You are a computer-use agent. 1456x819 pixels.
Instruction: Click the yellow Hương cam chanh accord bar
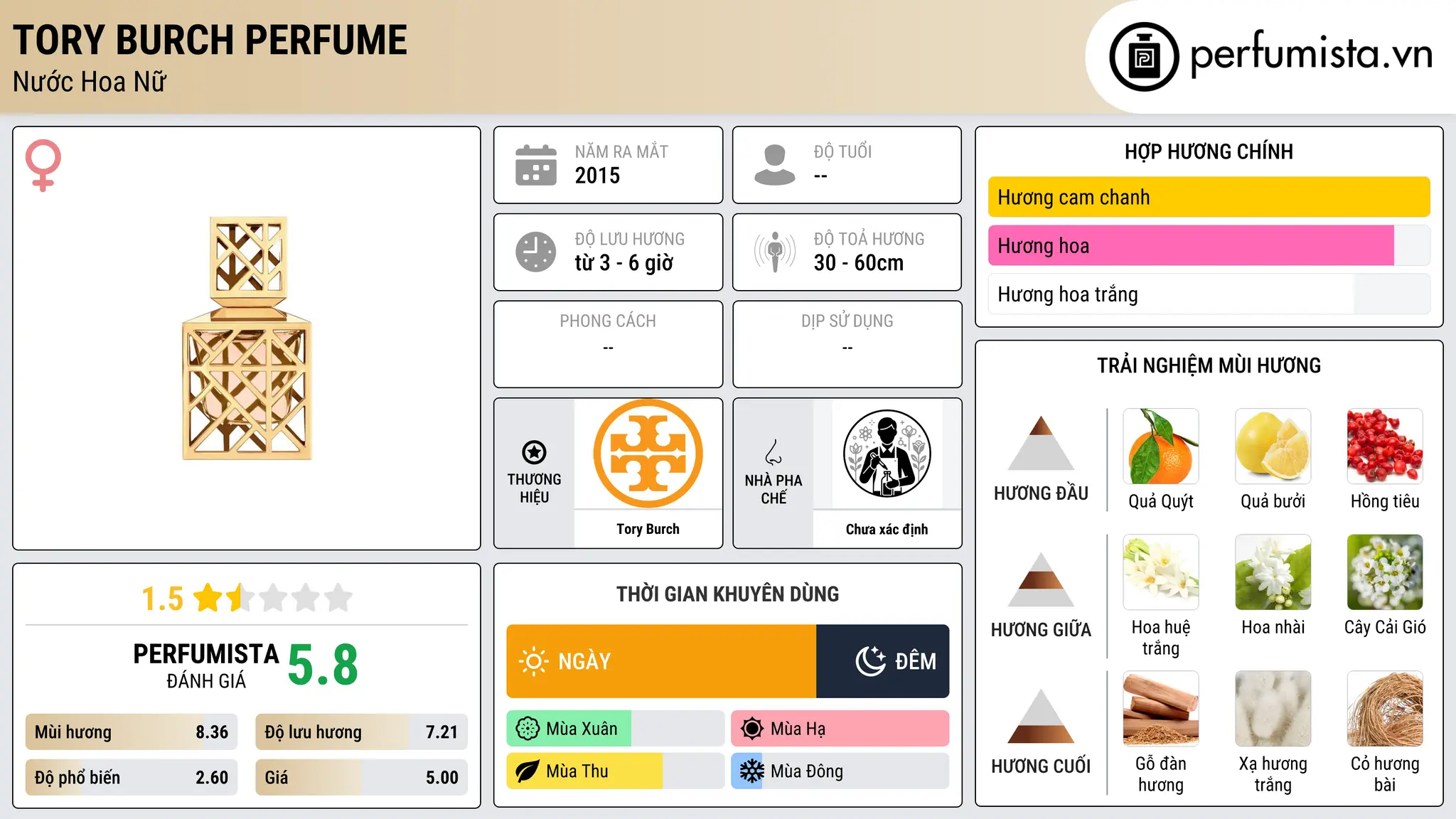coord(1209,197)
